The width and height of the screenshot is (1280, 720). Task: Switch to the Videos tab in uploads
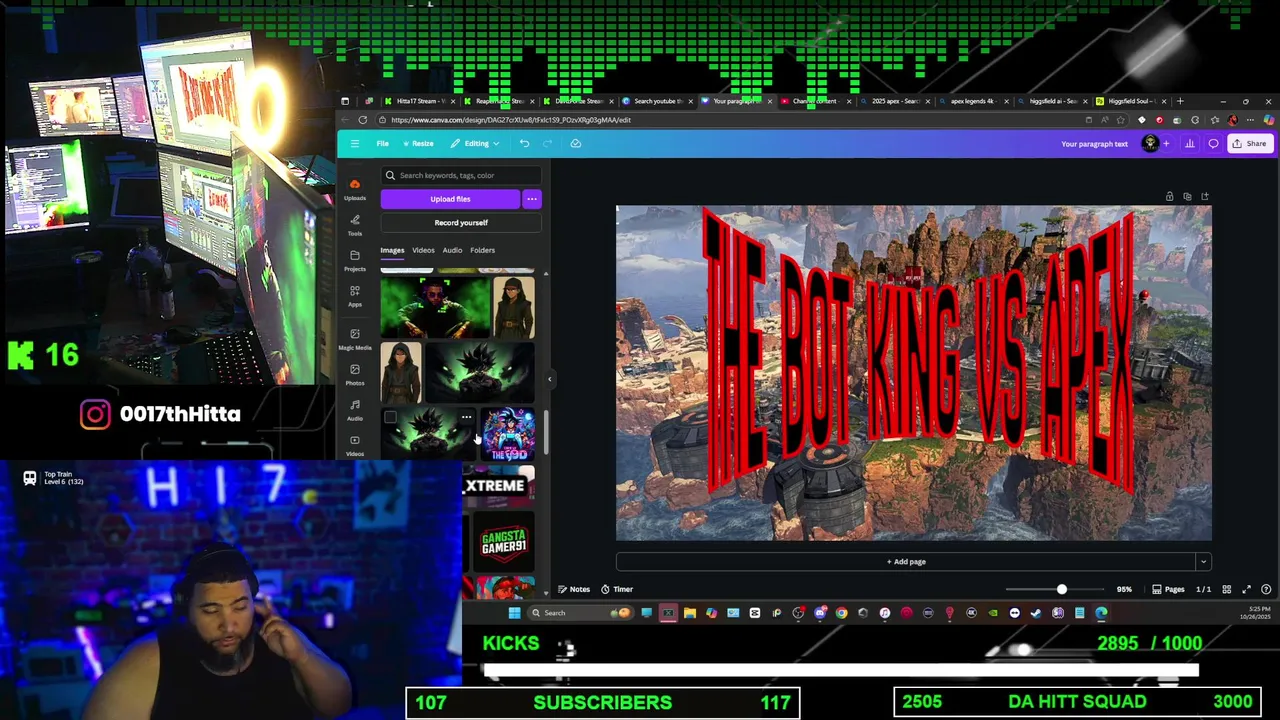[x=423, y=250]
